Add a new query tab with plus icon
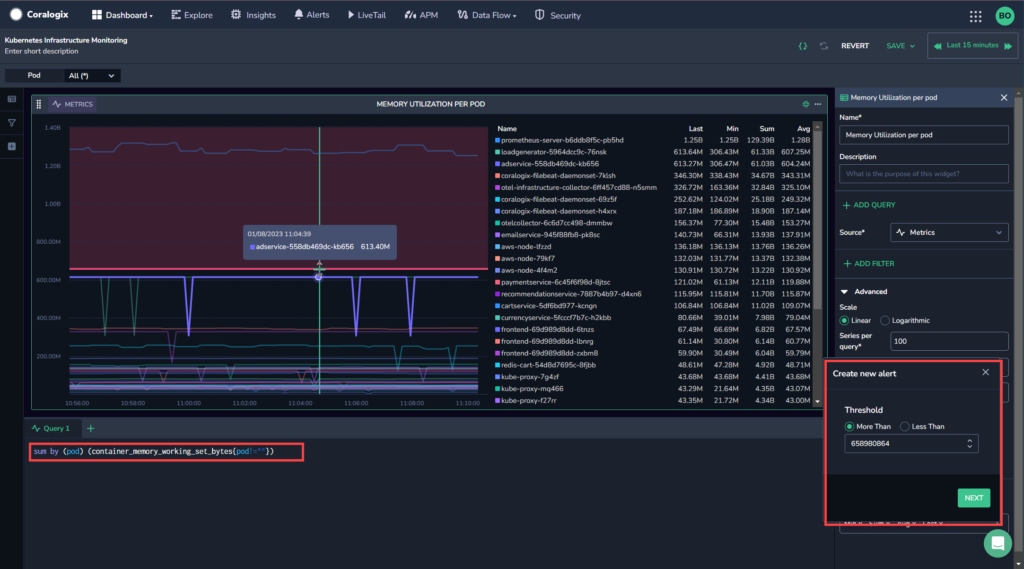Image resolution: width=1024 pixels, height=569 pixels. [x=91, y=429]
